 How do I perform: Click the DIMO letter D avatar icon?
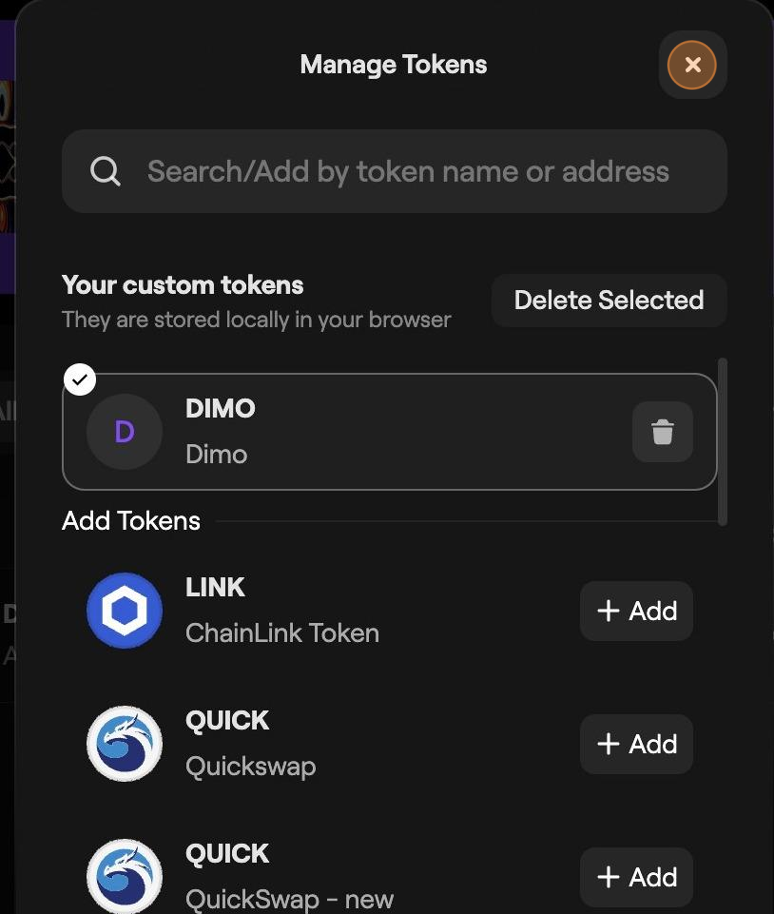click(x=124, y=432)
